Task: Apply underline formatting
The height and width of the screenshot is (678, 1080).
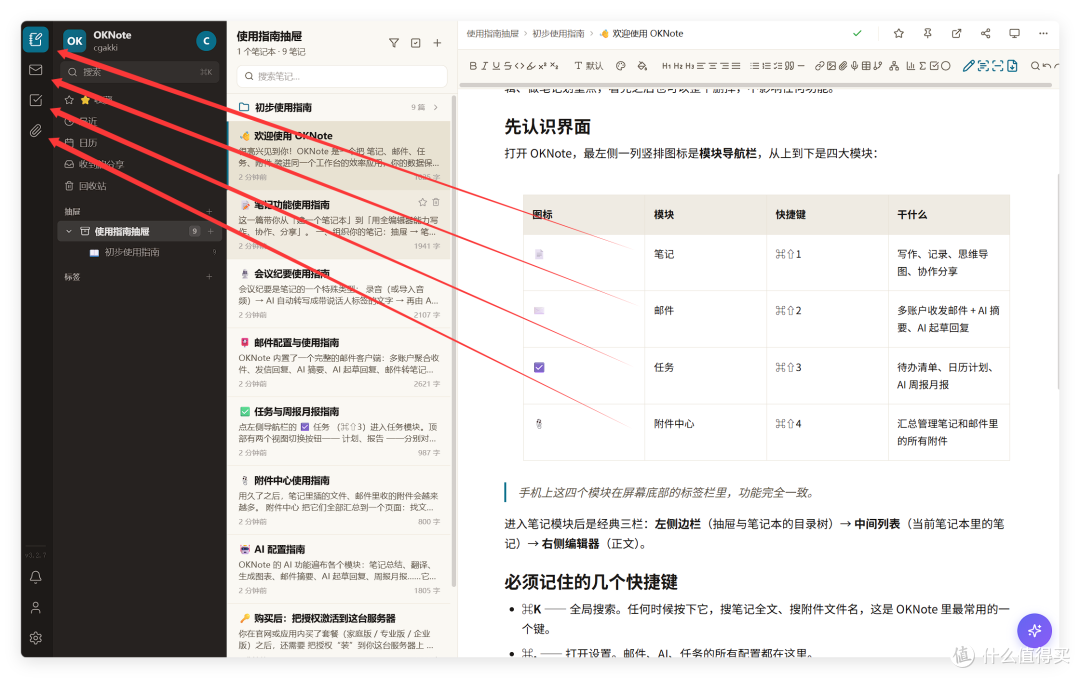Action: point(496,66)
